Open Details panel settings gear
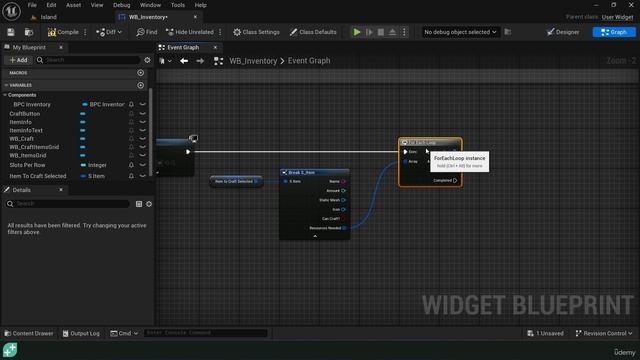 (149, 204)
